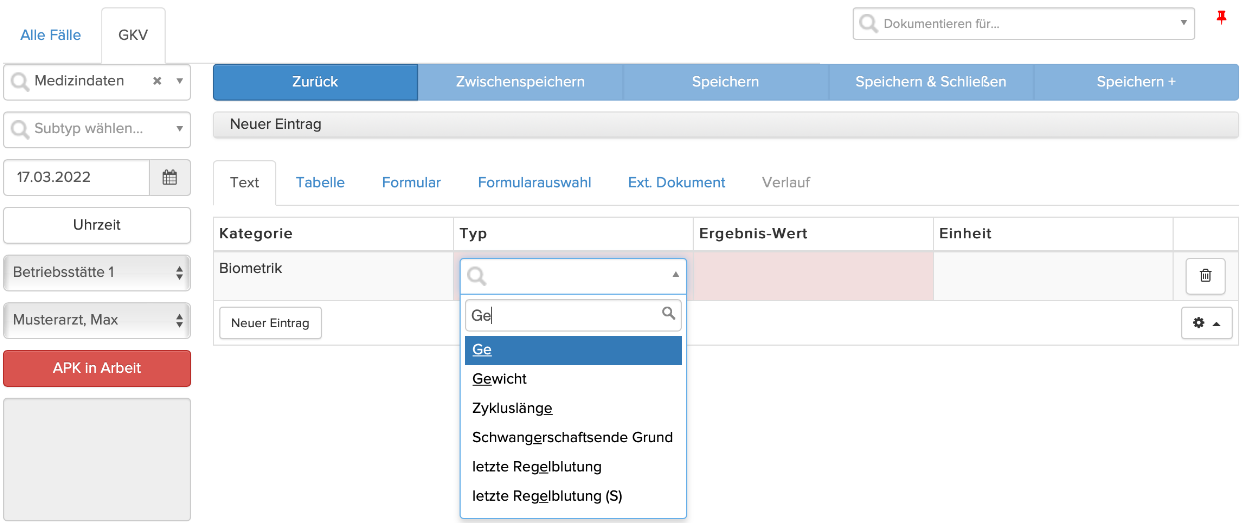
Task: Click Zwischenspeichern button
Action: [x=520, y=82]
